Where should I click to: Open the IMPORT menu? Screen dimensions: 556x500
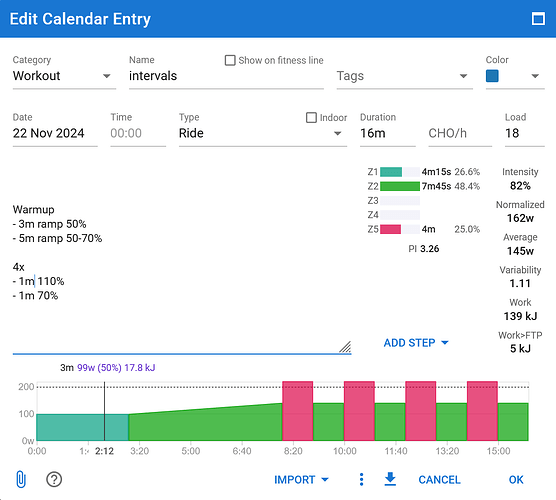coord(301,479)
